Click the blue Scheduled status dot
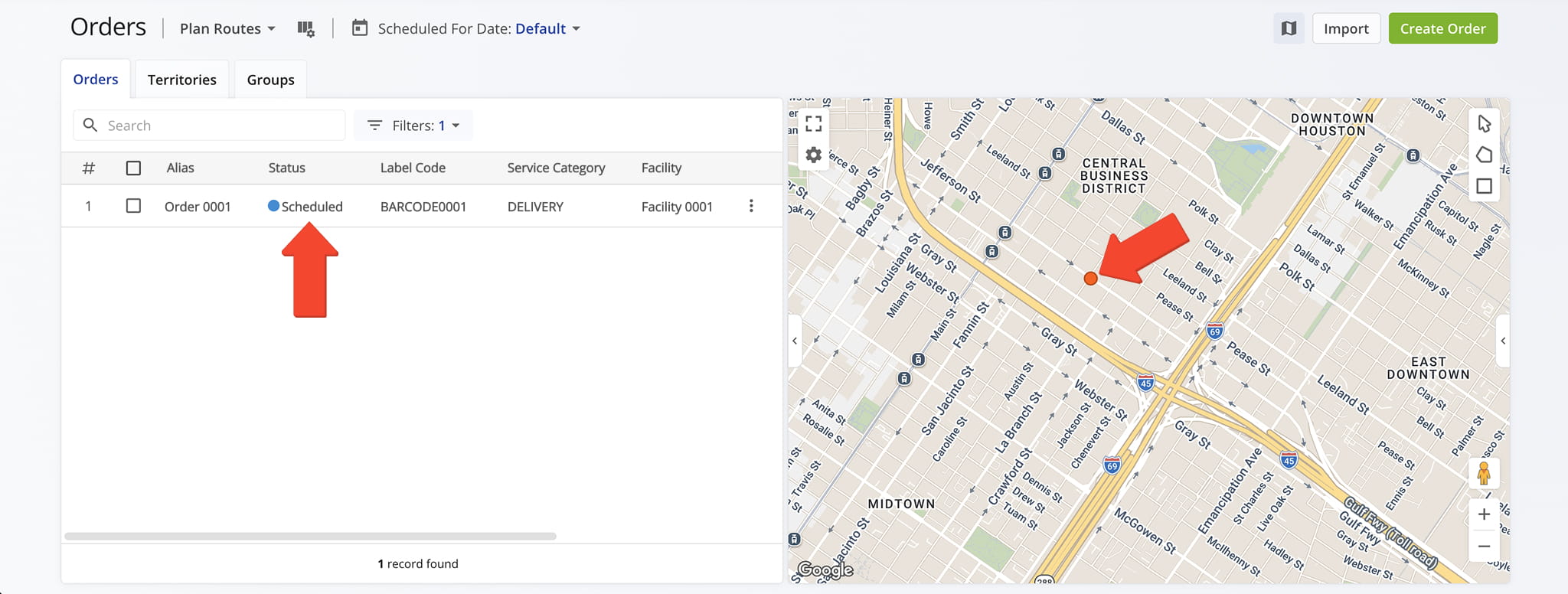 pyautogui.click(x=273, y=206)
